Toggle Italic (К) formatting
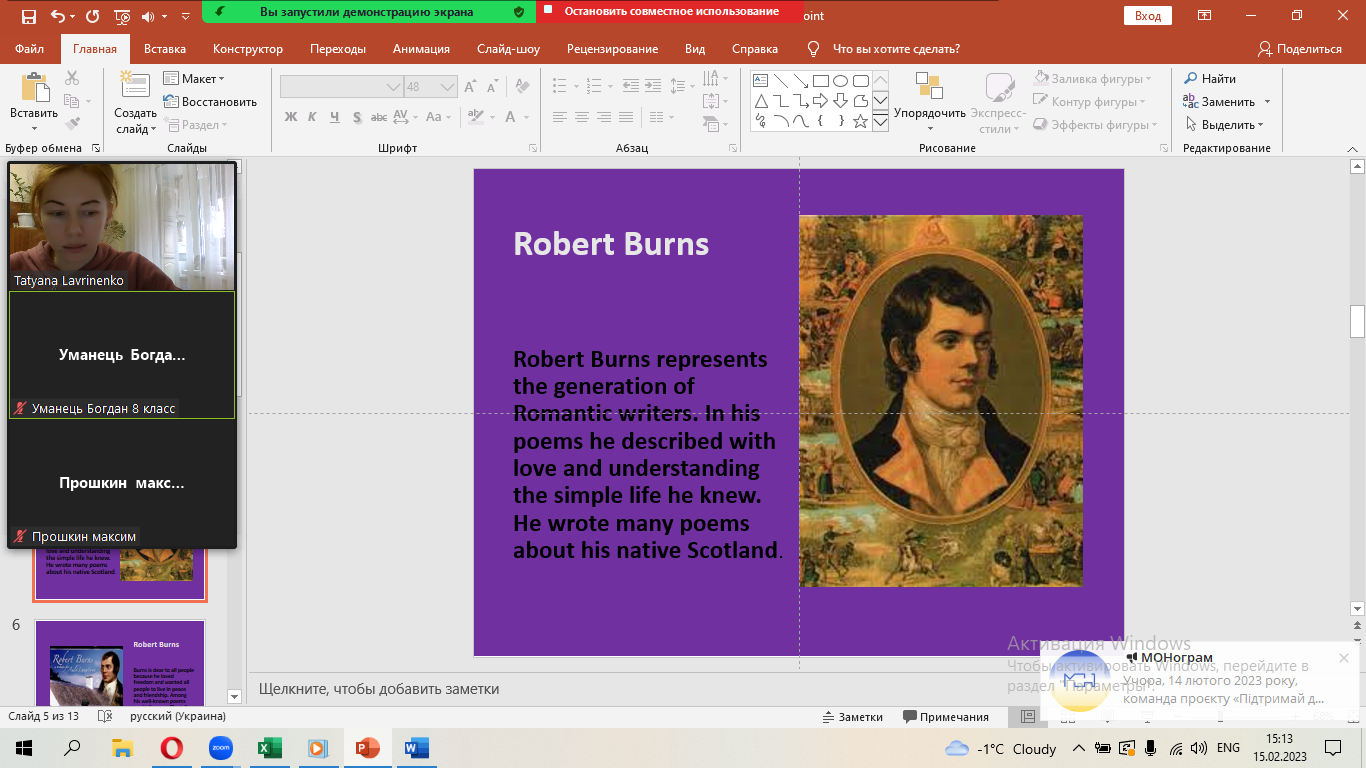1366x768 pixels. point(313,117)
